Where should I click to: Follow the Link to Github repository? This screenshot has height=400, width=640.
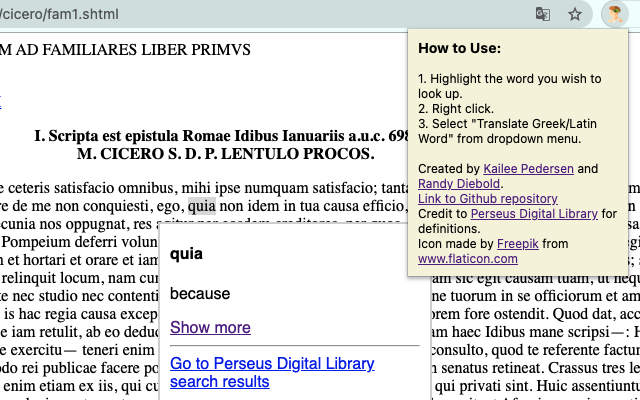[488, 199]
